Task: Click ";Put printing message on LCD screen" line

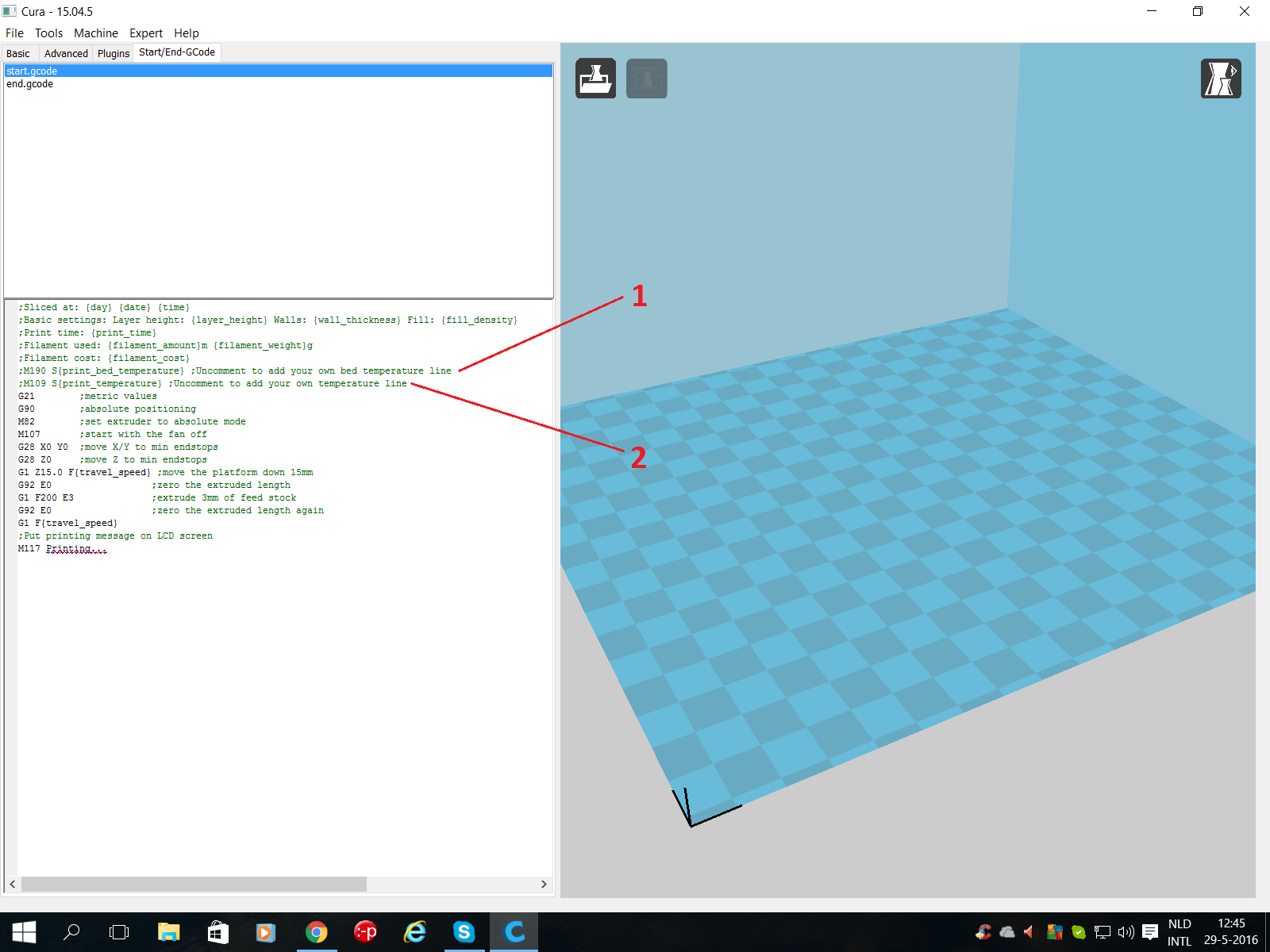Action: click(x=116, y=535)
